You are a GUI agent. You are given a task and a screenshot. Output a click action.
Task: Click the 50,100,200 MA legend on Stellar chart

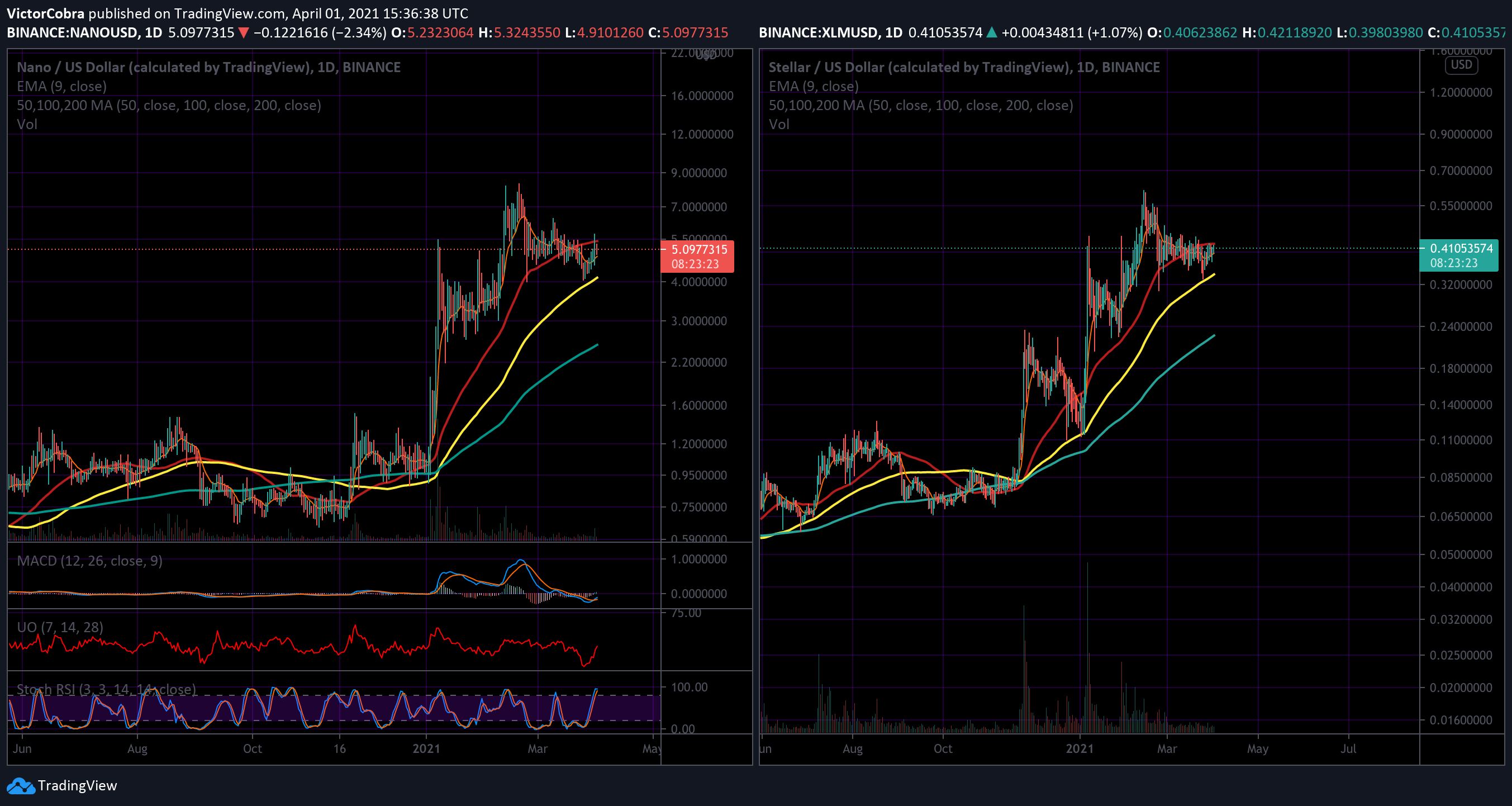point(921,105)
